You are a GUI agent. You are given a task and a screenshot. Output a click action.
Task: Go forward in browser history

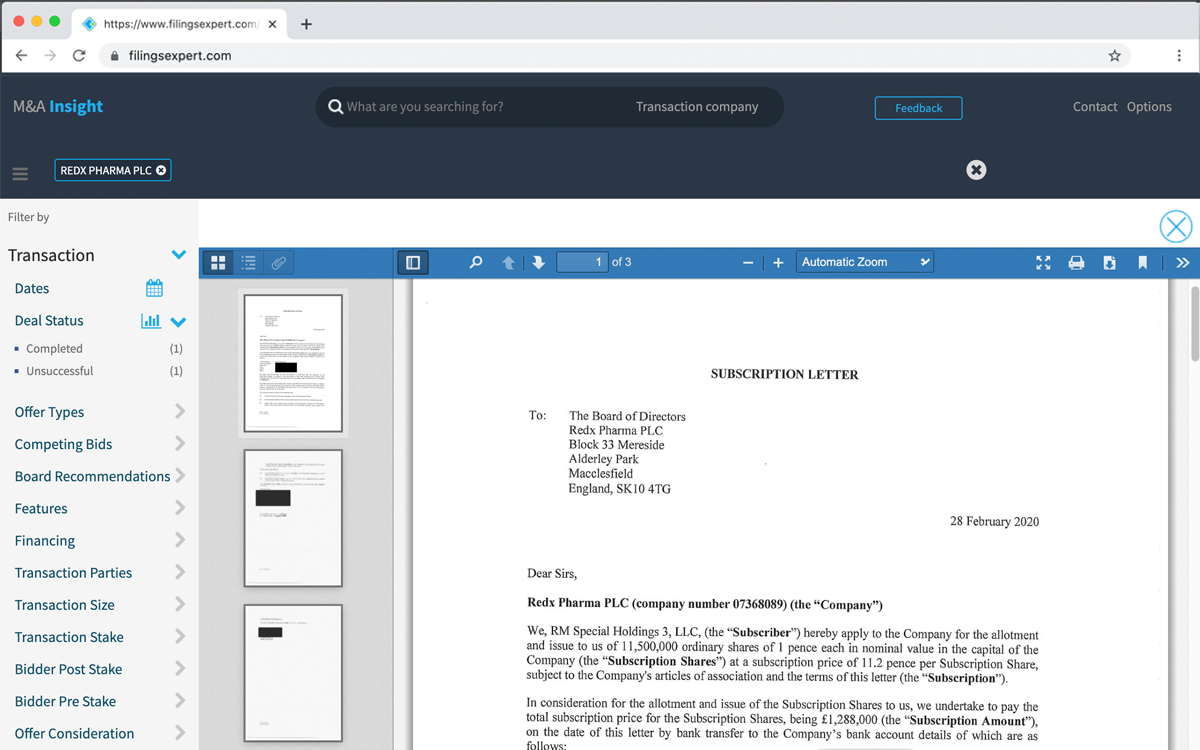point(50,56)
